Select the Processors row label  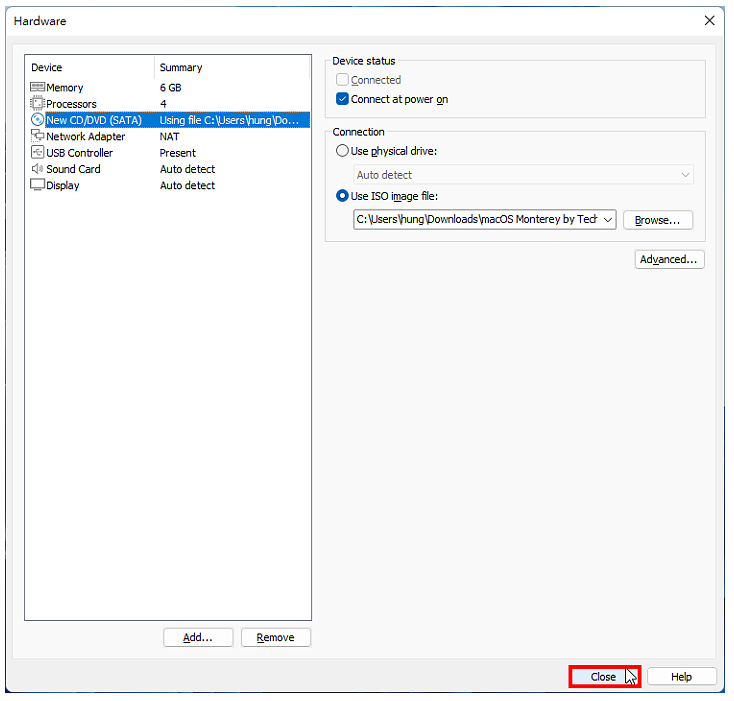(72, 104)
